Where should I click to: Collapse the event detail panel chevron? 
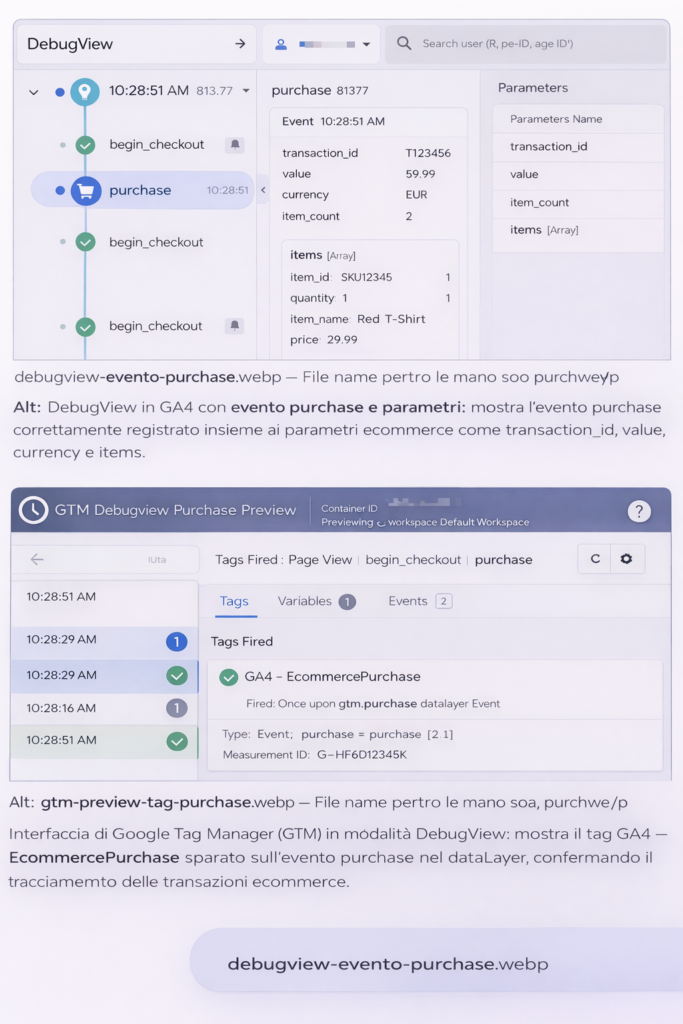(x=263, y=190)
